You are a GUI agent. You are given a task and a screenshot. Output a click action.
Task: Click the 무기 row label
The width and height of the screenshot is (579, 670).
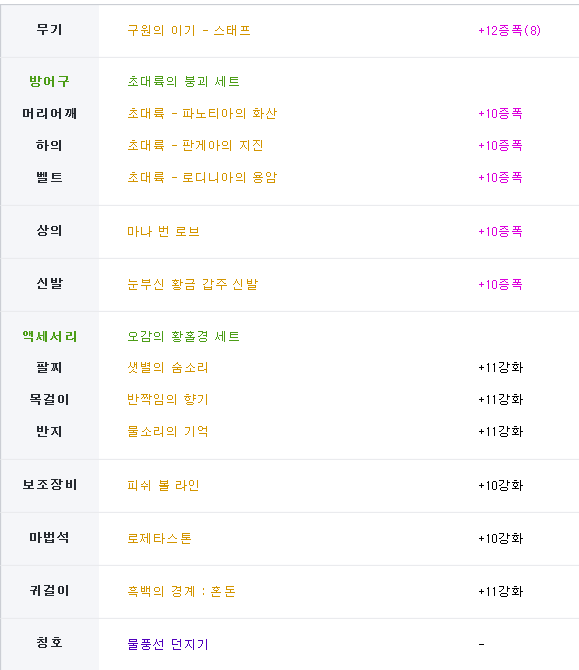point(50,30)
